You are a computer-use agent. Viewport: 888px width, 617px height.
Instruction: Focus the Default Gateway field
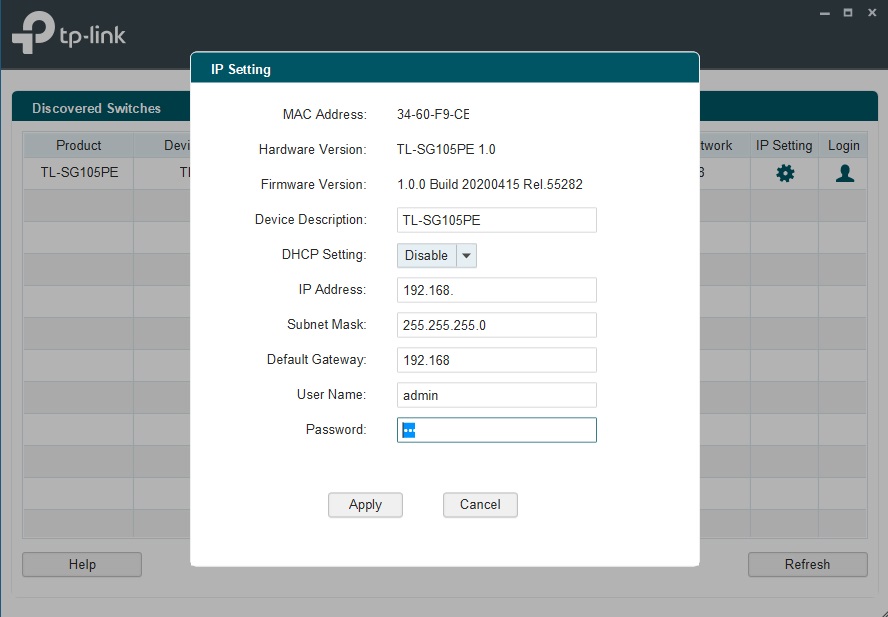click(497, 360)
